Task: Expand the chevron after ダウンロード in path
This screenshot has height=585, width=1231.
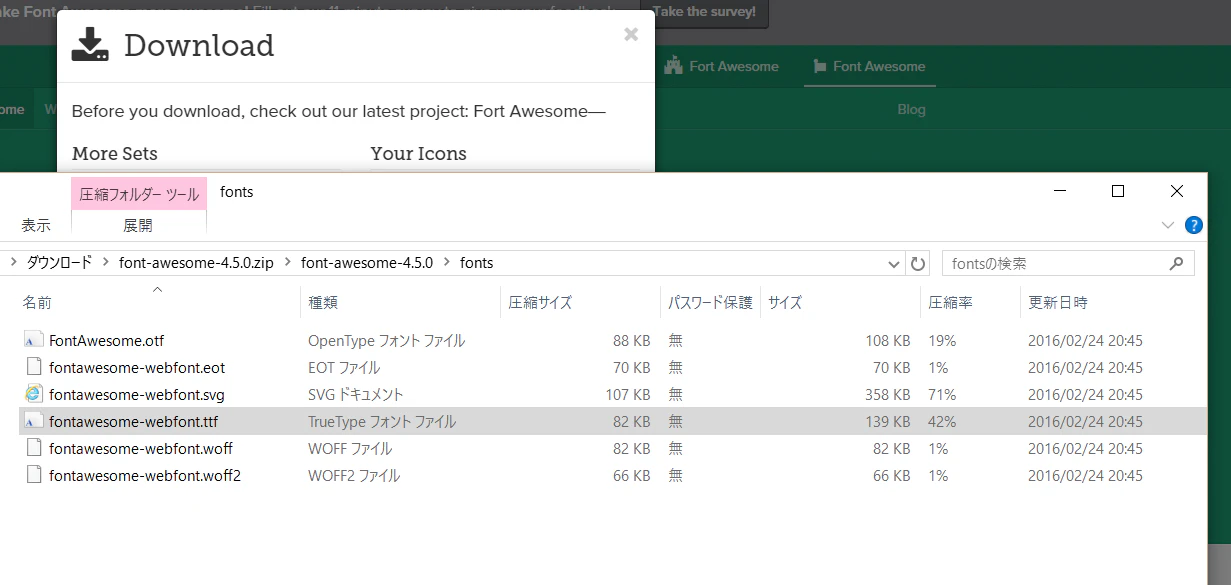Action: click(x=107, y=263)
